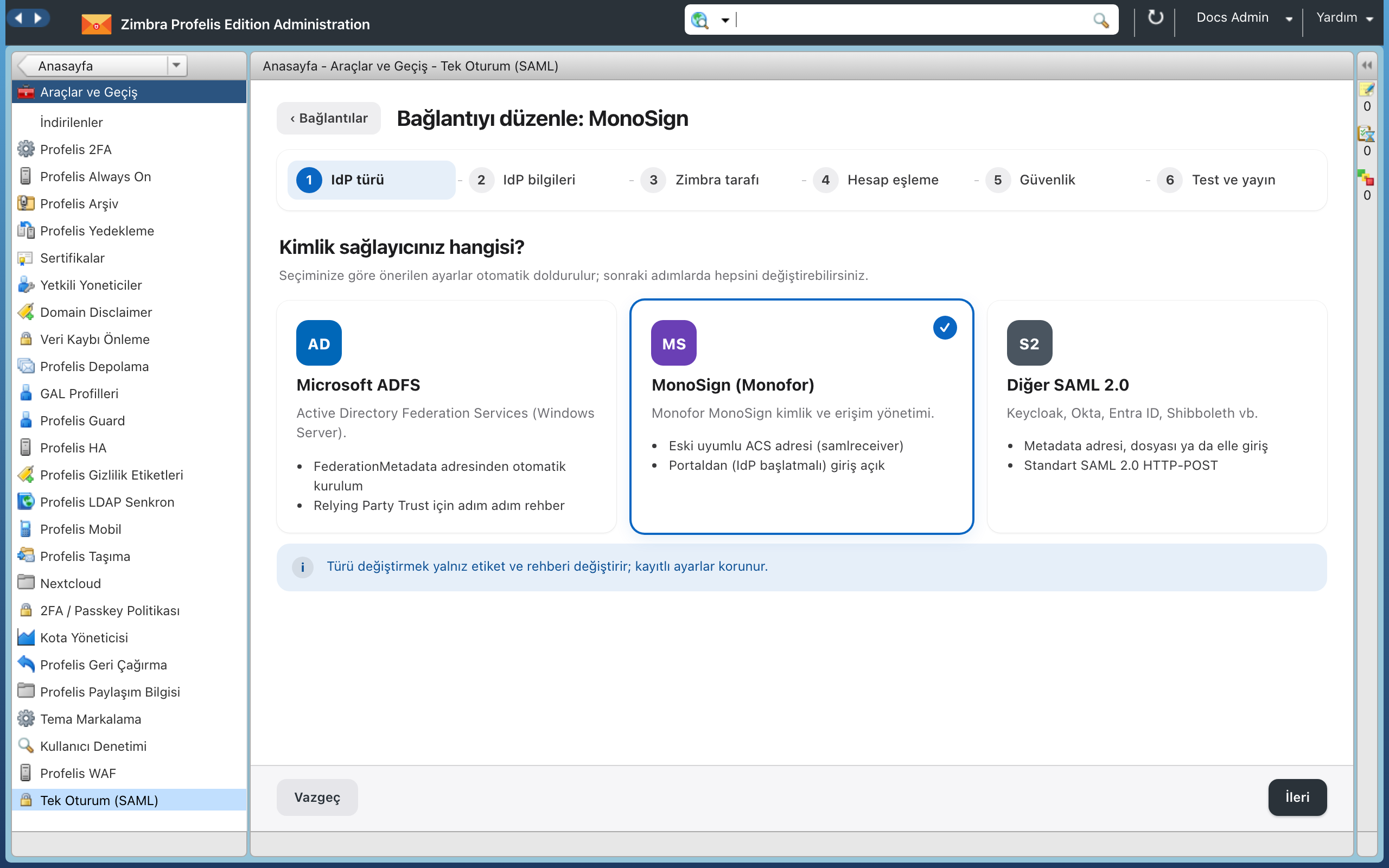Open Profelis Mobil in the sidebar
The width and height of the screenshot is (1389, 868).
point(129,529)
